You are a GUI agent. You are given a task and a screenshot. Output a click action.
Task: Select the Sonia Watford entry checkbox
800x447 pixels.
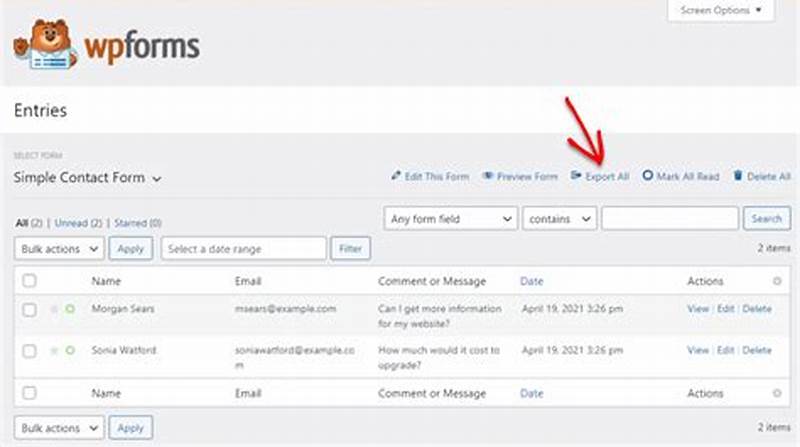tap(30, 351)
